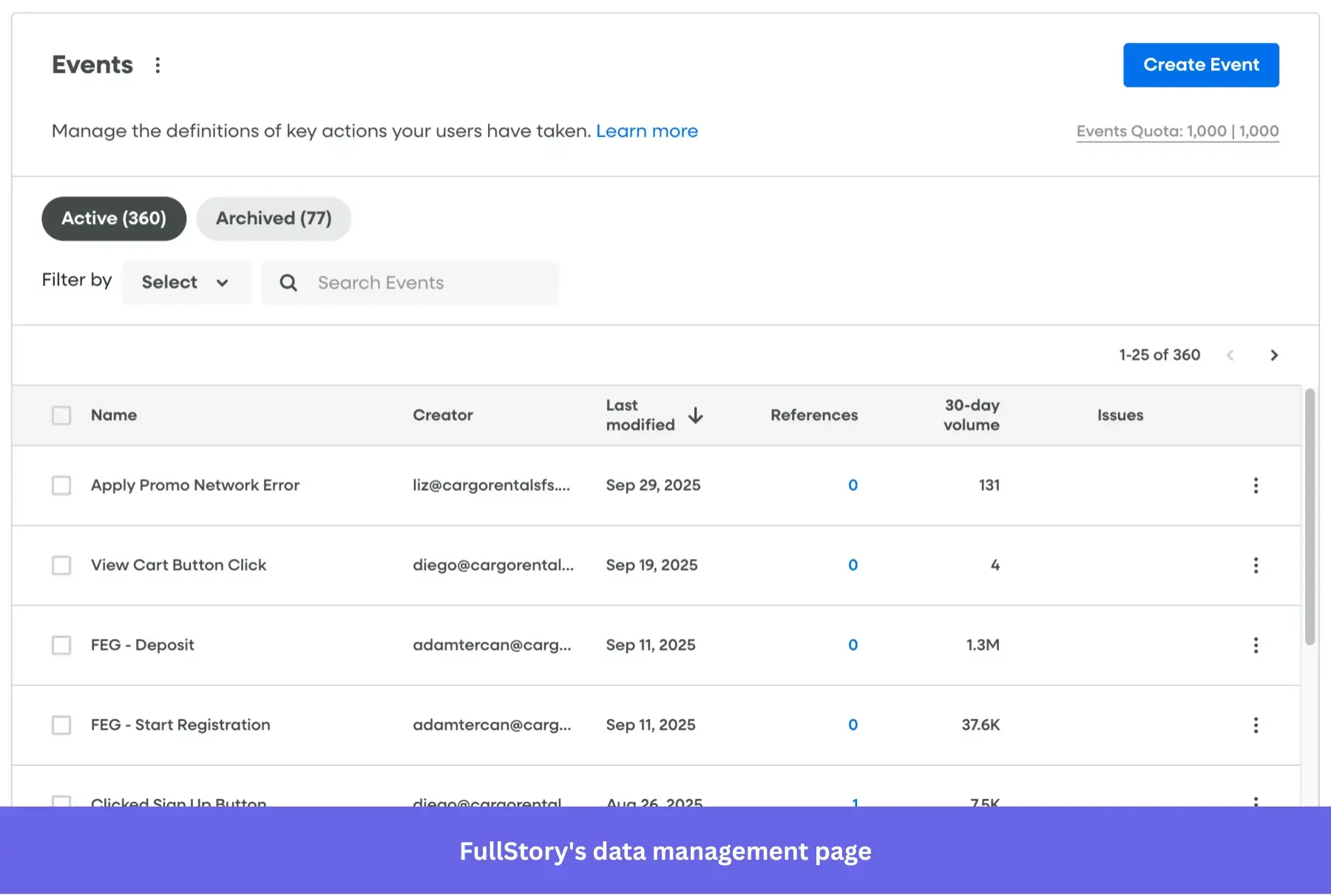
Task: Open the Events page options kebab menu
Action: click(x=158, y=65)
